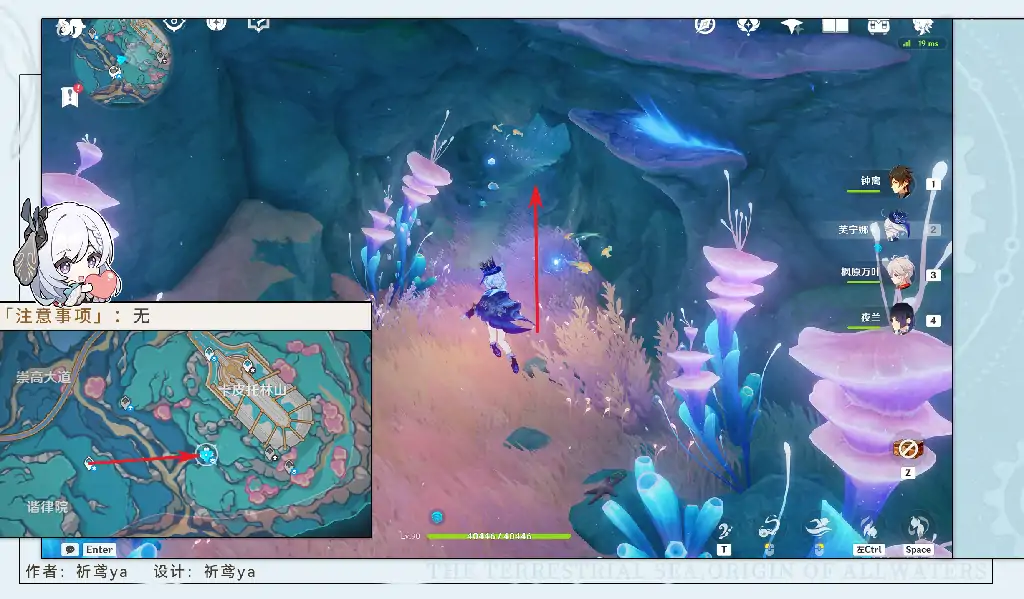Select party slot number 1
This screenshot has width=1024, height=599.
tap(933, 184)
